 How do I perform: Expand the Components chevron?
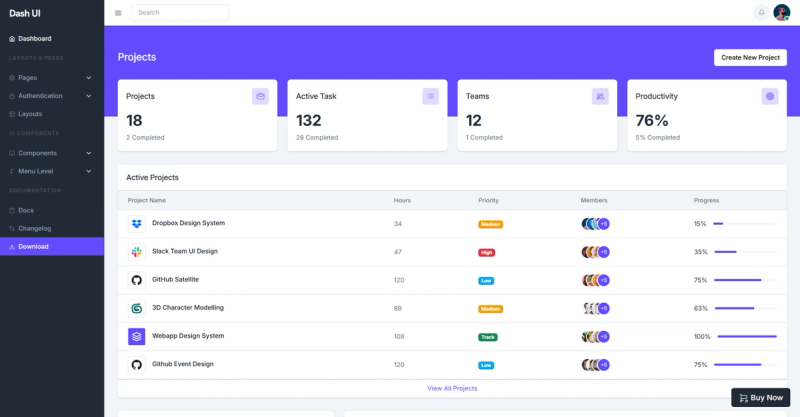tap(89, 153)
